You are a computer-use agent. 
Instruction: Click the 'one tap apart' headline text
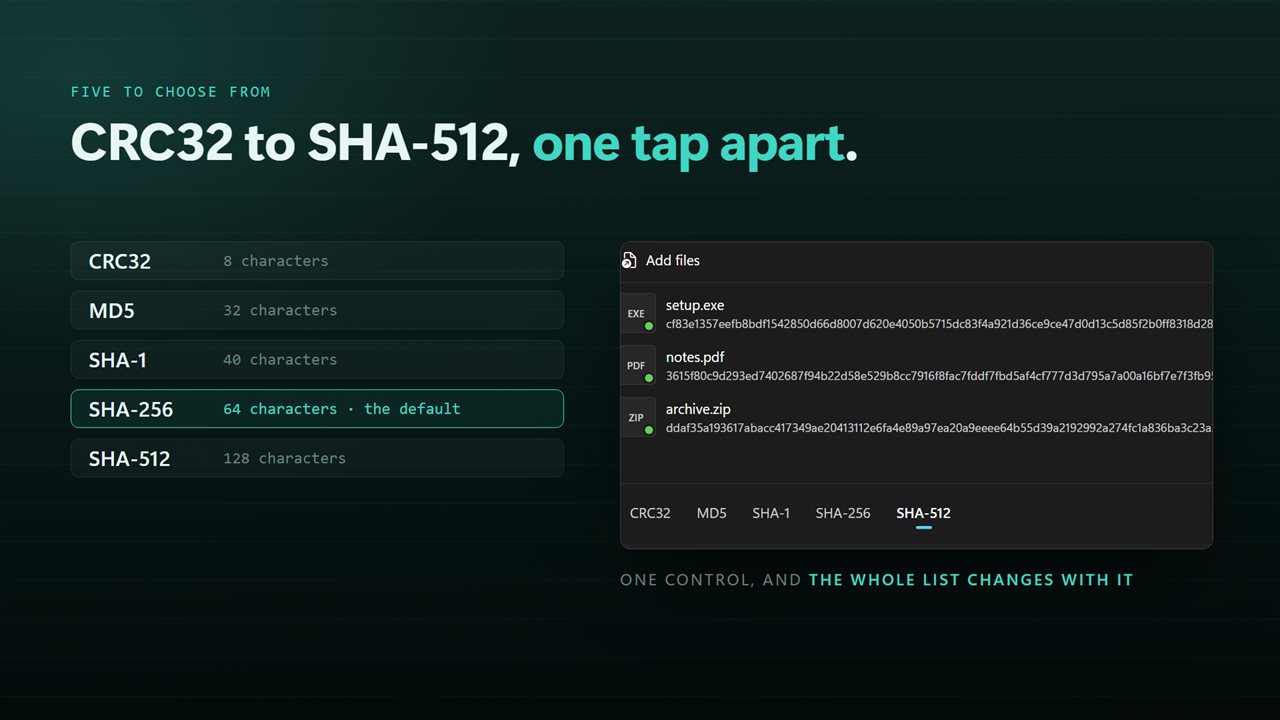[689, 145]
